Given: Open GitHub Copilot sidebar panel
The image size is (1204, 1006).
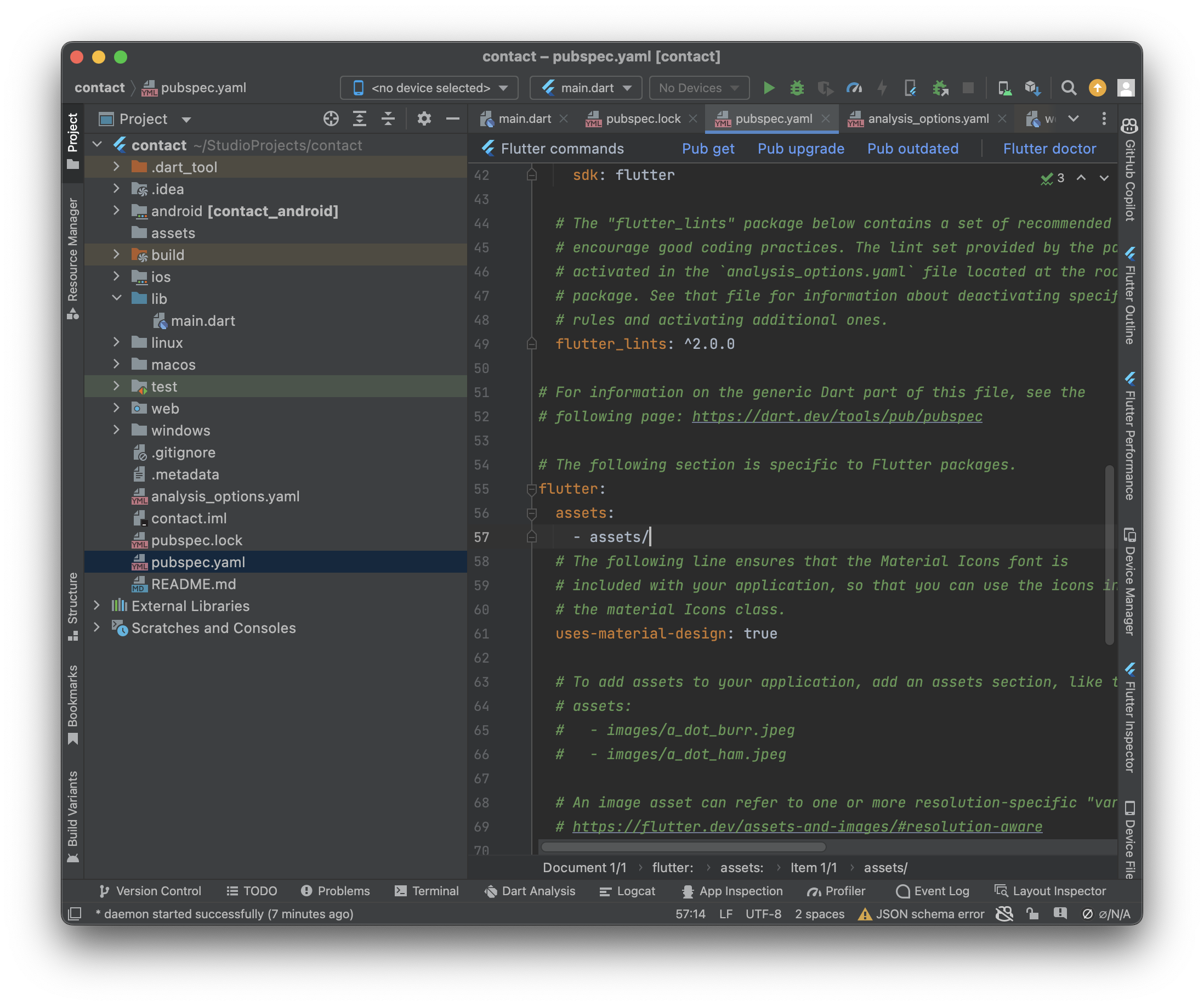Looking at the screenshot, I should click(x=1129, y=170).
